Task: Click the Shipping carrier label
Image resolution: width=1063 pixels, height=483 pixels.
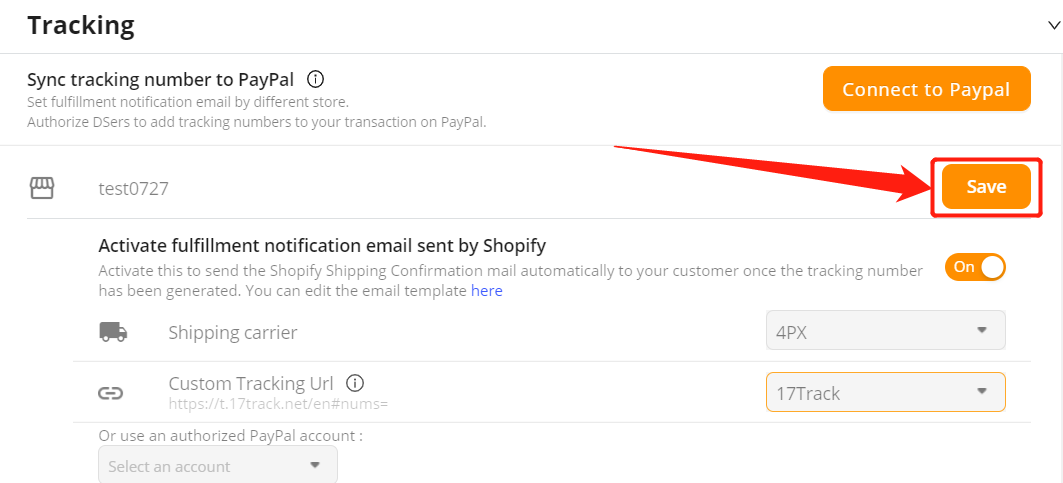Action: point(233,332)
